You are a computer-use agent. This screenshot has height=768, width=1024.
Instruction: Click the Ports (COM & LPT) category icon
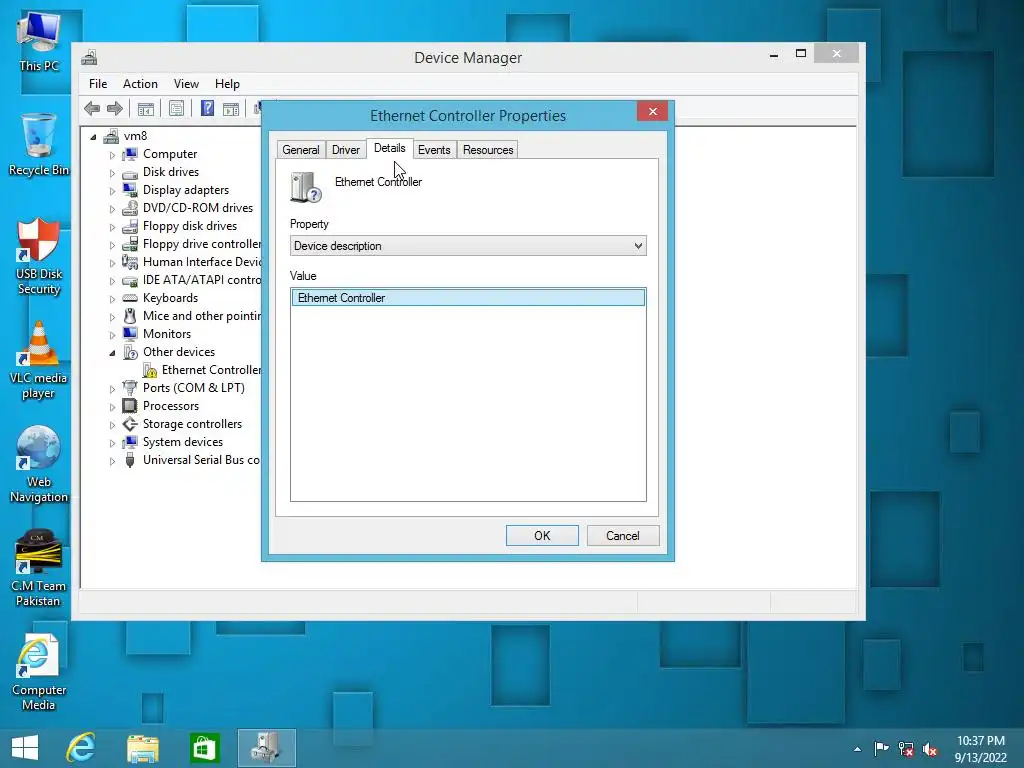point(130,388)
